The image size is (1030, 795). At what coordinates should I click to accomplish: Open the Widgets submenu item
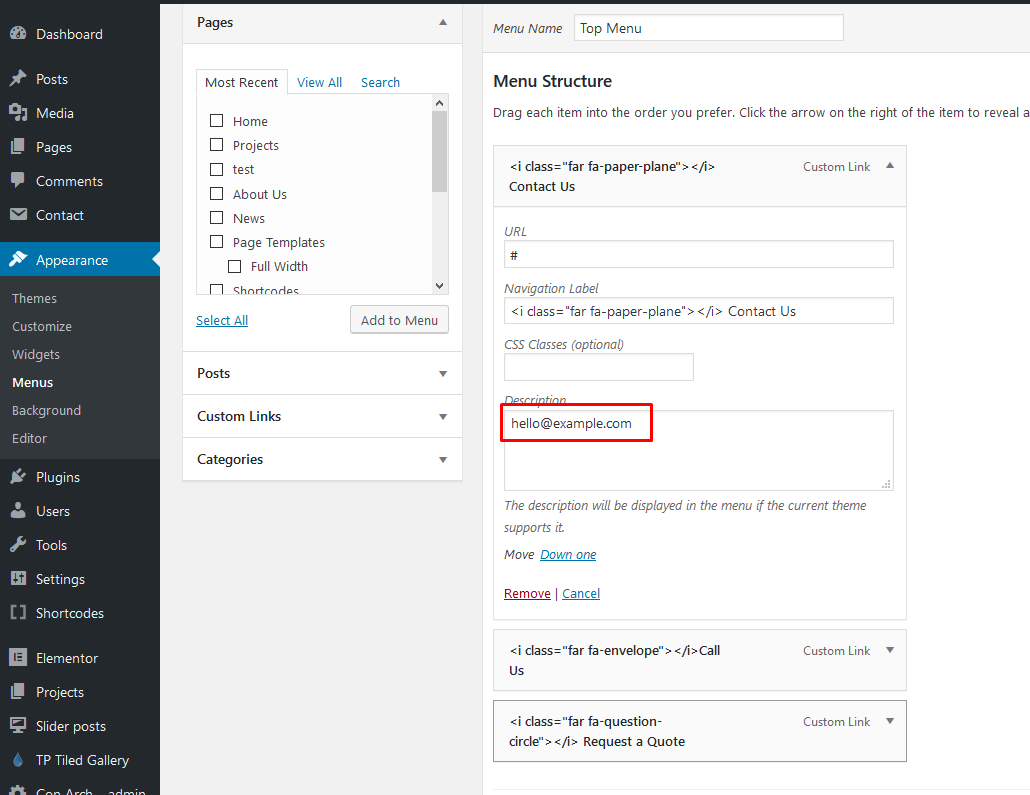(x=36, y=354)
